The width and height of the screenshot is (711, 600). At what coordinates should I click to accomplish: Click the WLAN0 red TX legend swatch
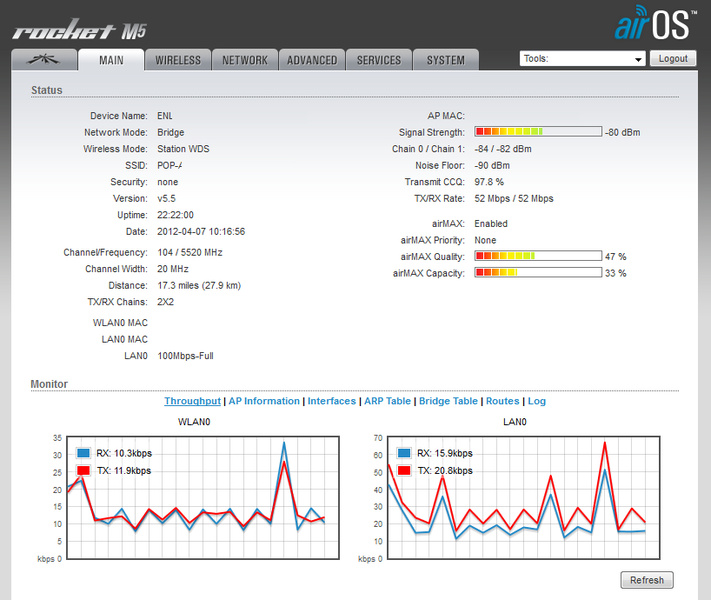[83, 470]
